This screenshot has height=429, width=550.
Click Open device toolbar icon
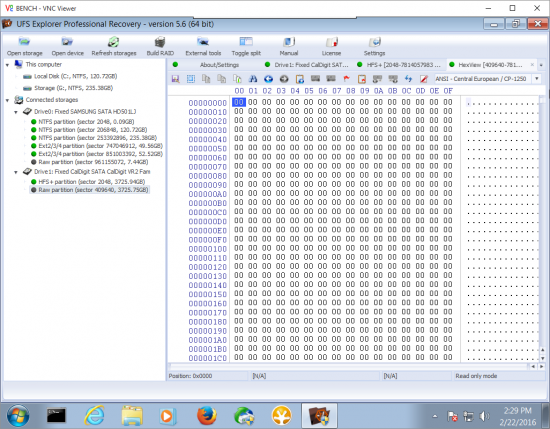coord(67,46)
